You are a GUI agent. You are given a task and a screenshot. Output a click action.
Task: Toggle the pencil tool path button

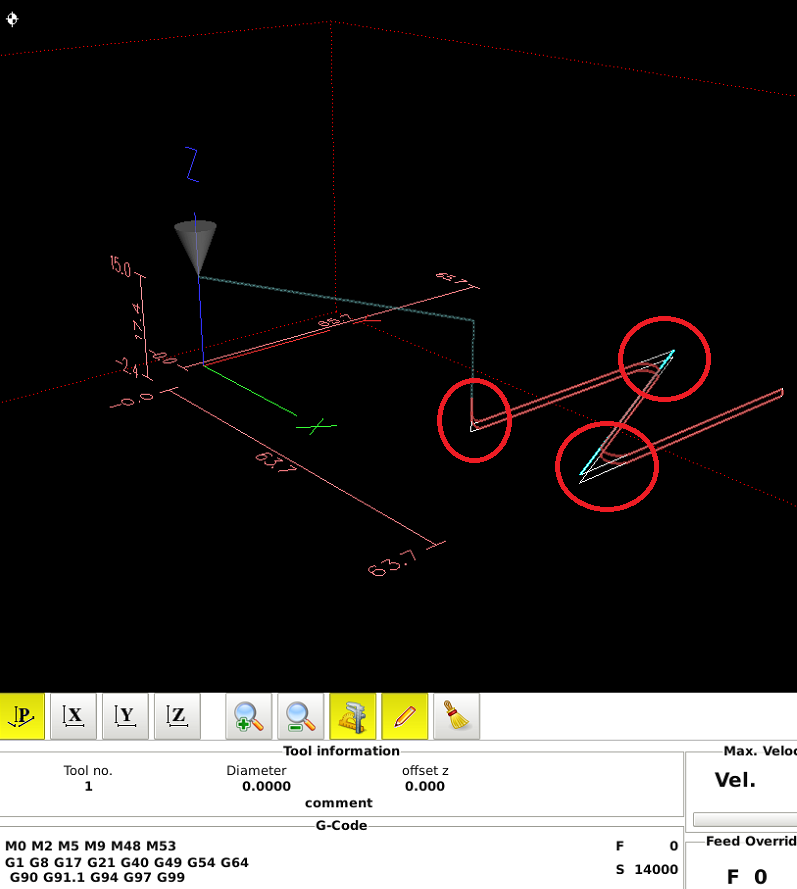tap(405, 716)
